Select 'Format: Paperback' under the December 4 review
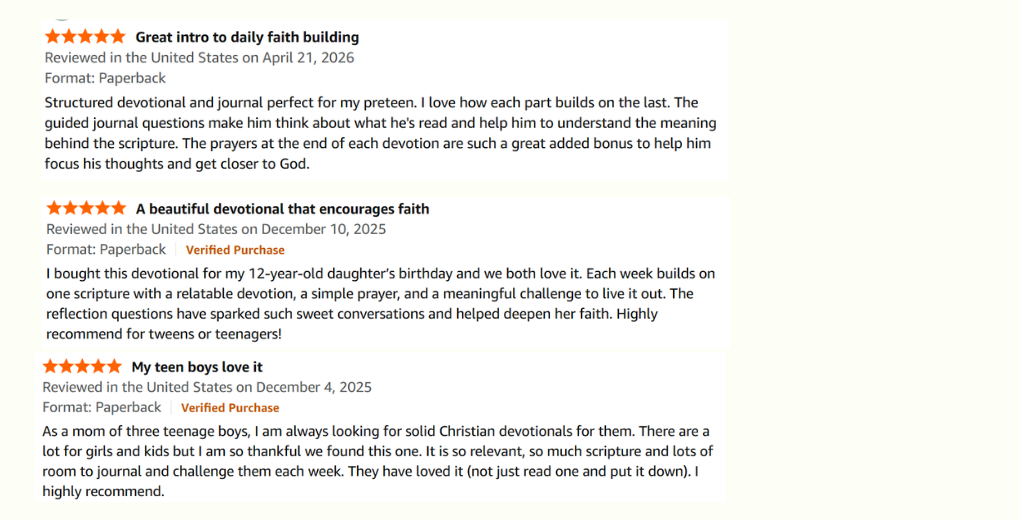Viewport: 1020px width, 520px height. [102, 407]
